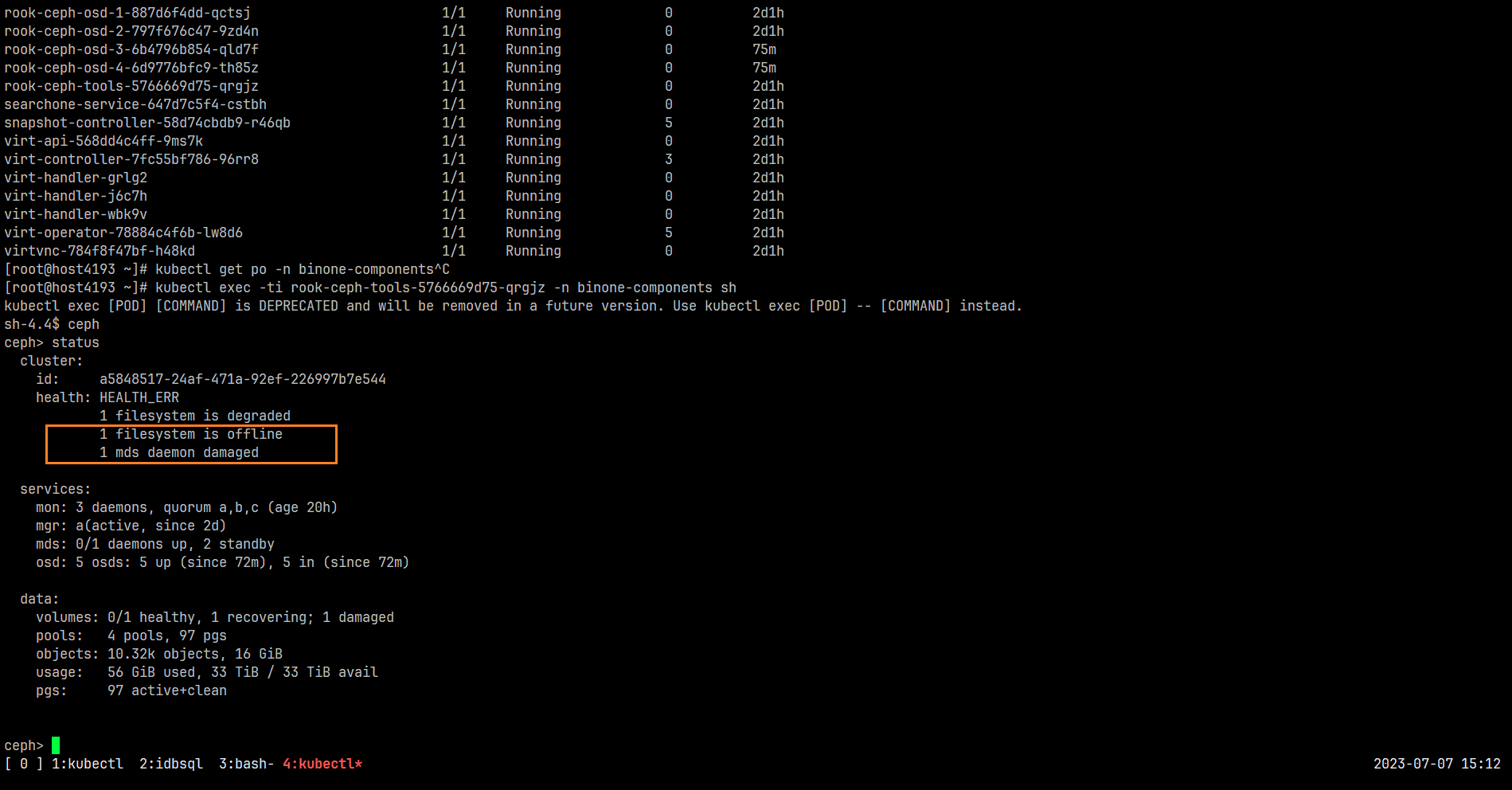
Task: Click mds line 0/1 daemons up
Action: click(x=155, y=544)
